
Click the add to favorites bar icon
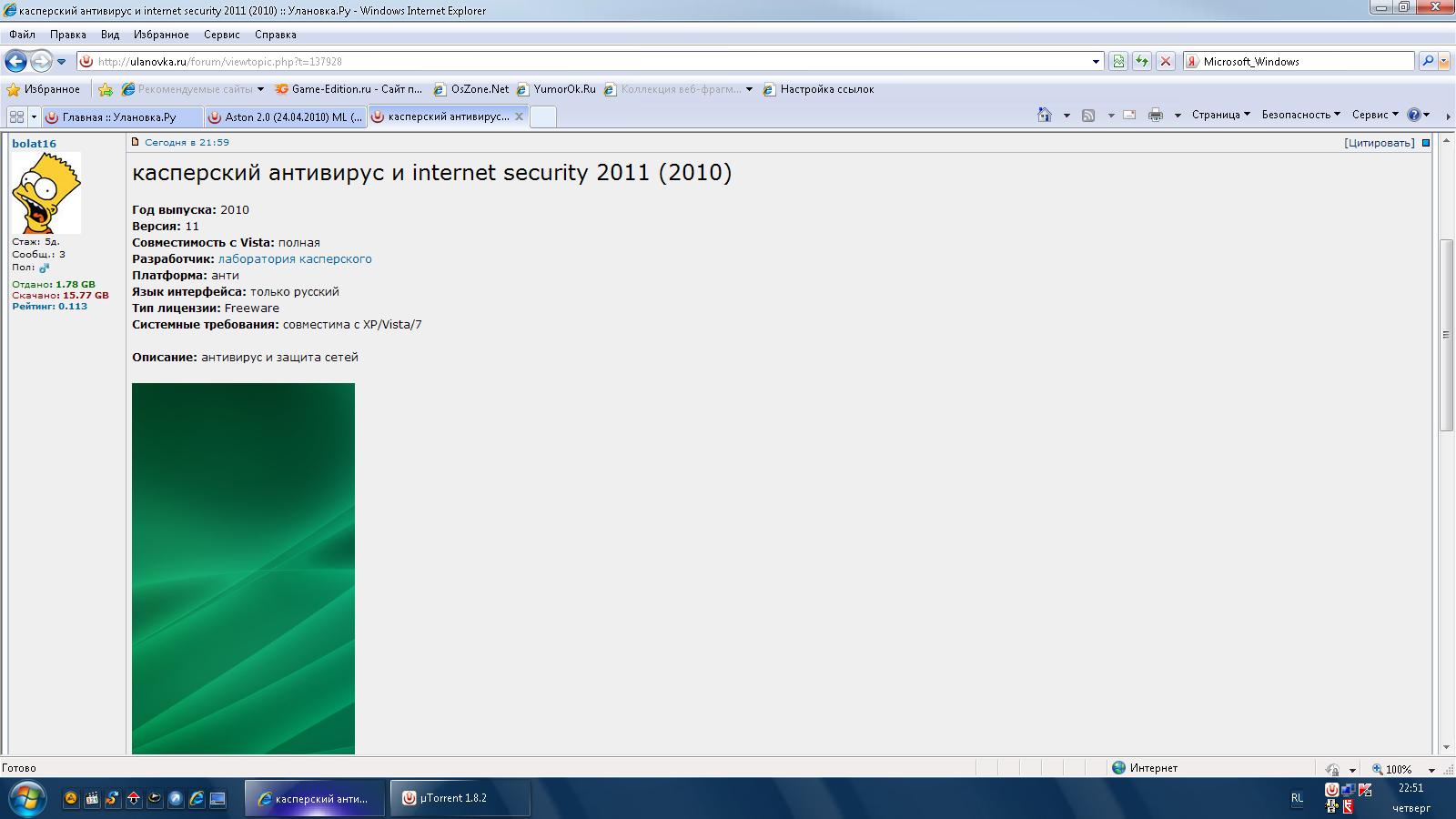106,89
